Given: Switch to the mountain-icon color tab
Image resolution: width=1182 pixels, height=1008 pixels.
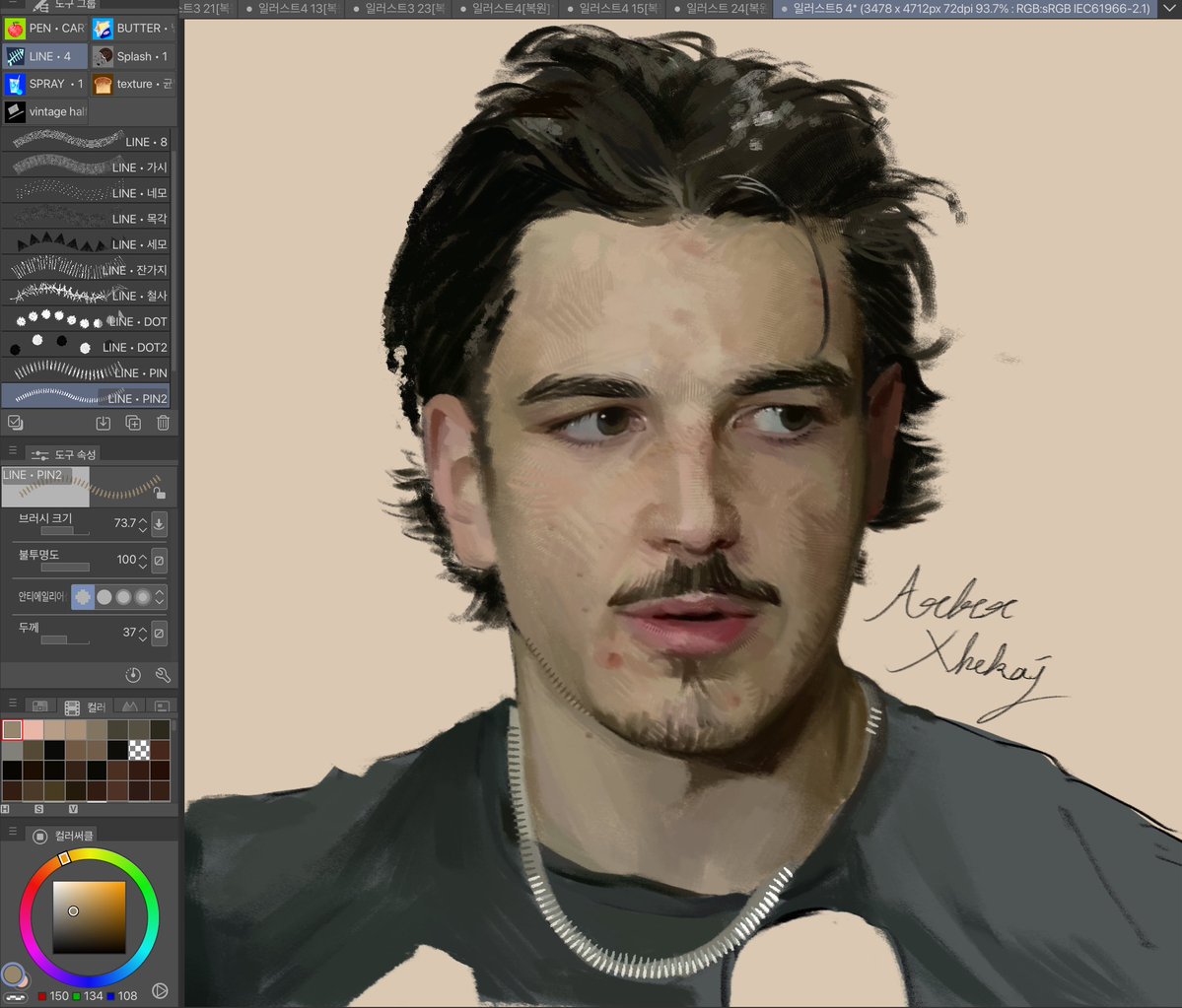Looking at the screenshot, I should [x=130, y=706].
